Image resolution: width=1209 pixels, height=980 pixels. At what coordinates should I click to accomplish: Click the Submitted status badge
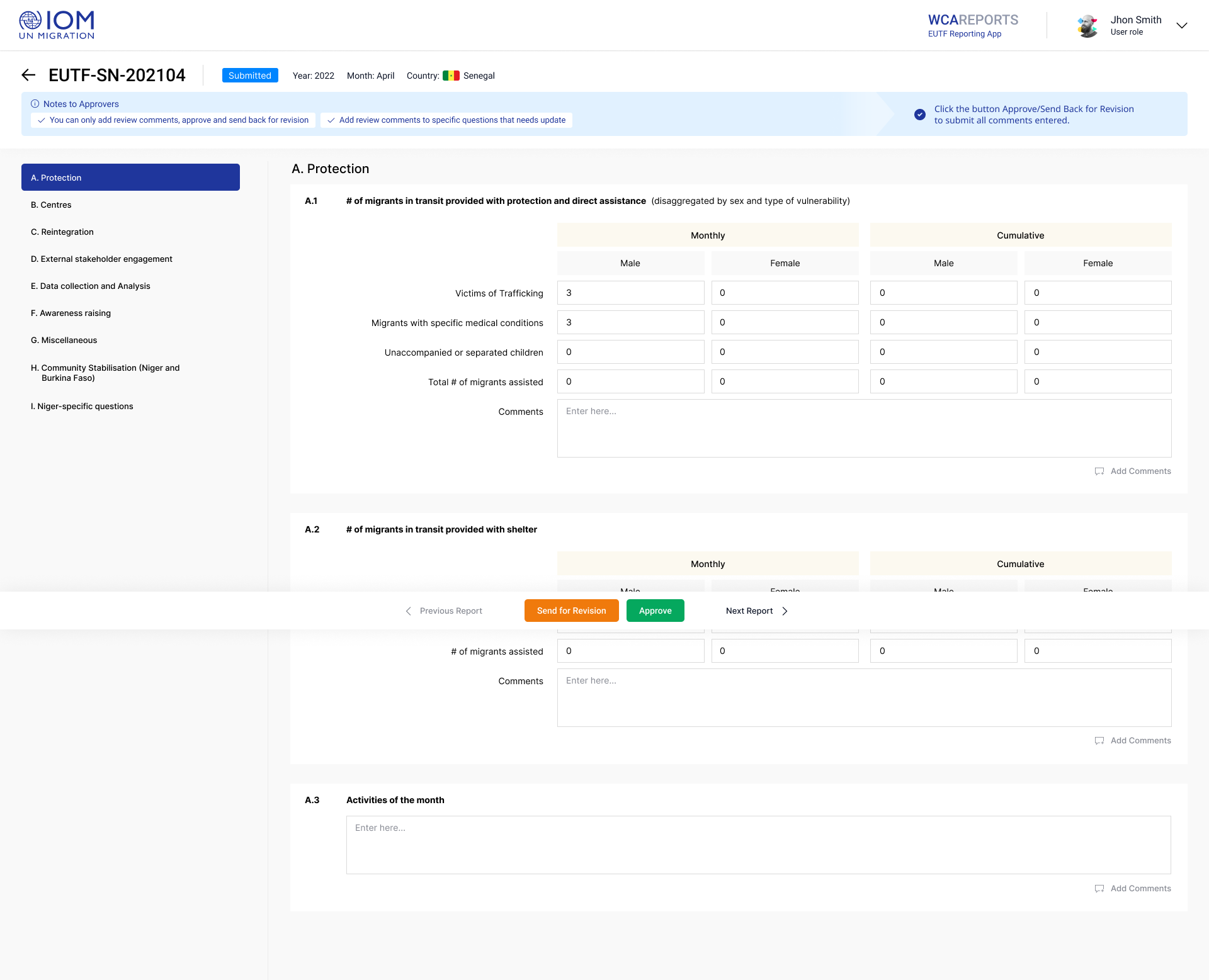pyautogui.click(x=250, y=76)
